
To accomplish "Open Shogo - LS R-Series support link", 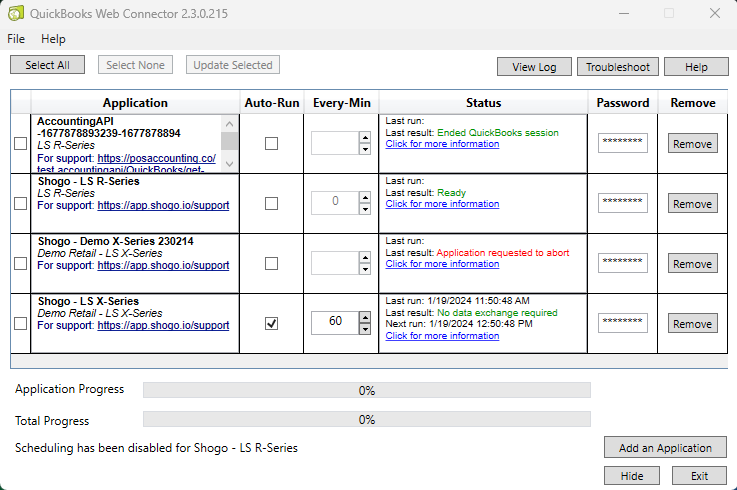I will point(163,205).
